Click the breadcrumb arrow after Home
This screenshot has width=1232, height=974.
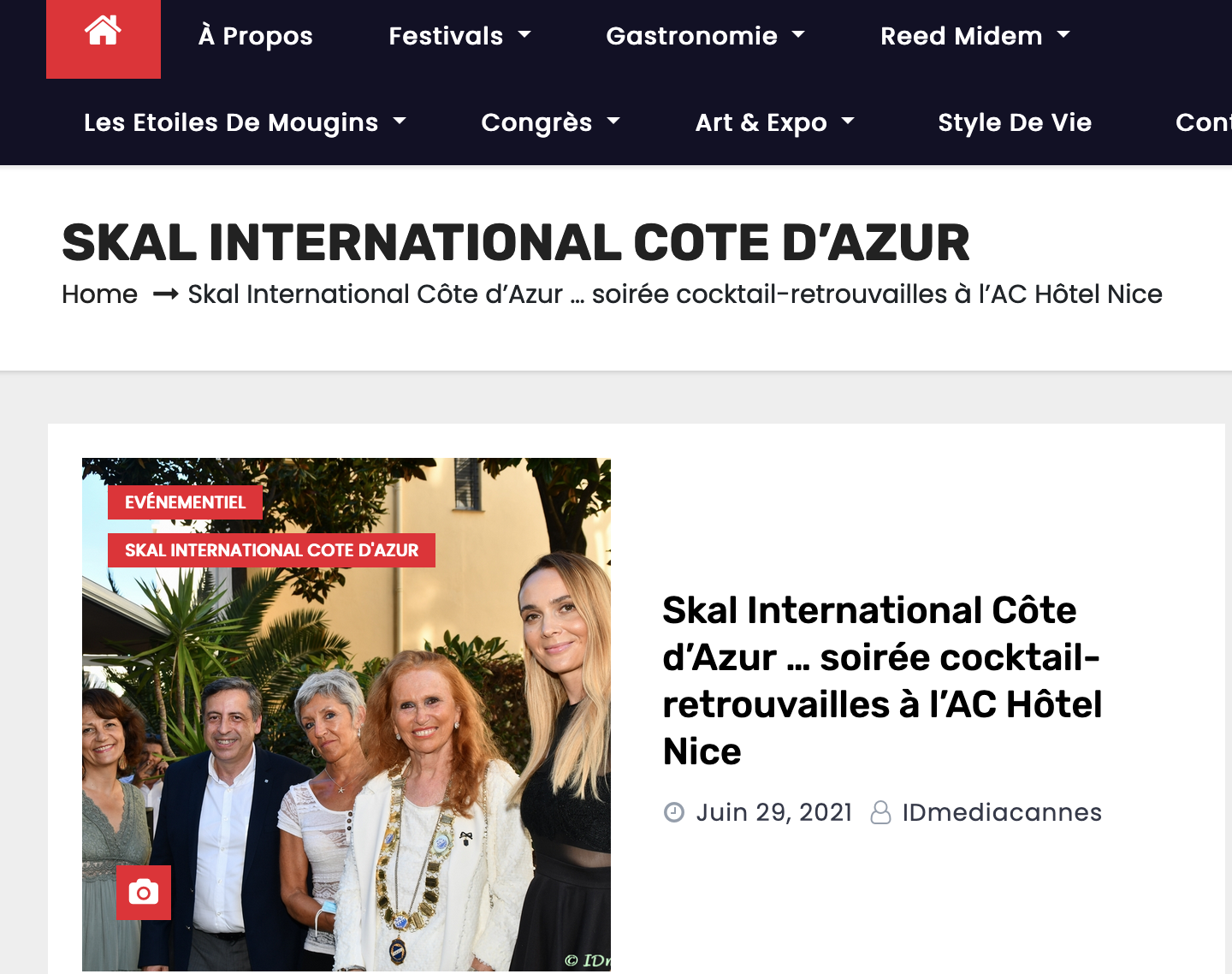[165, 294]
